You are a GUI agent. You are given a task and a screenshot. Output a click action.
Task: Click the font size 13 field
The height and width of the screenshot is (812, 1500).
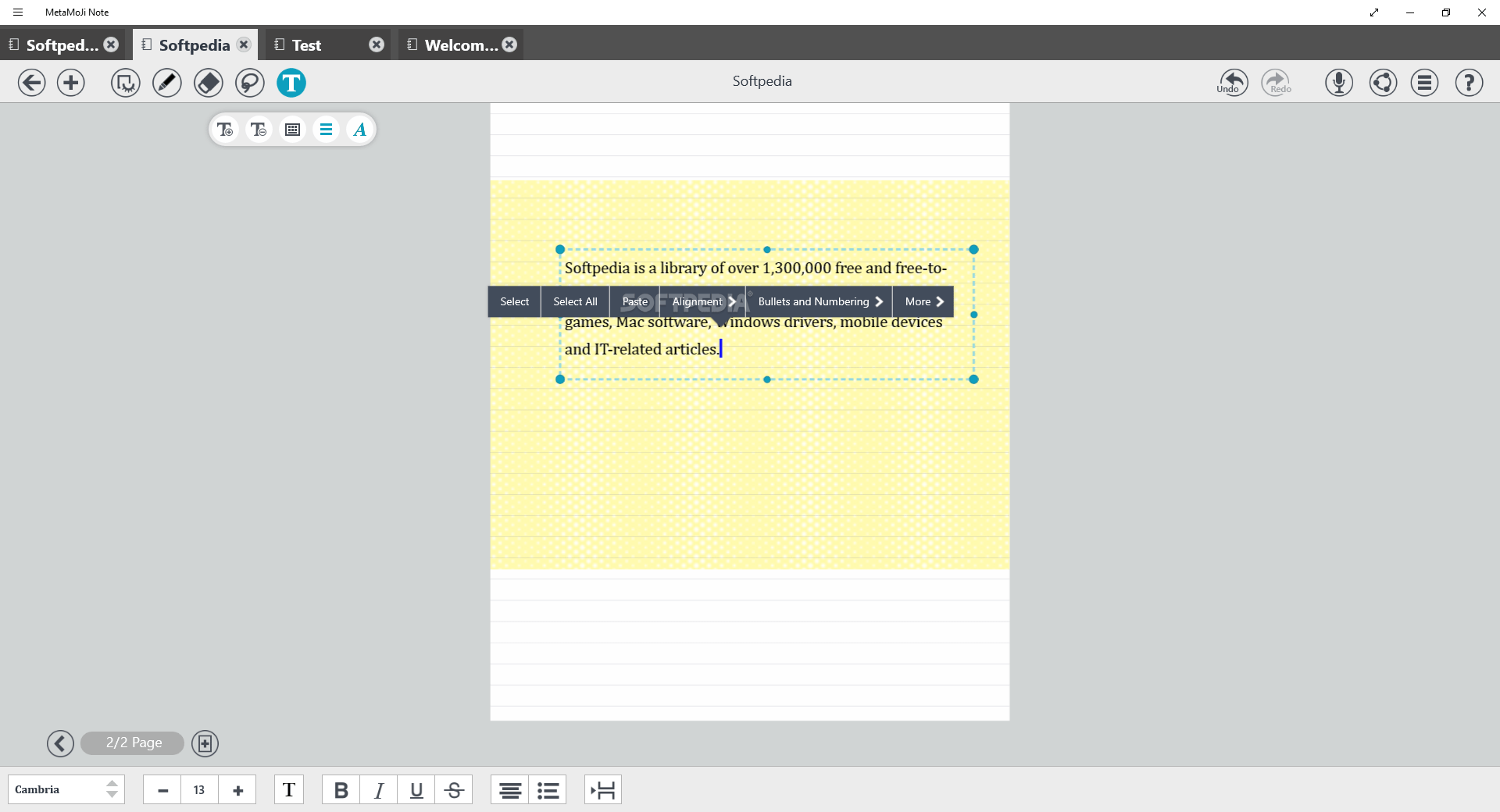coord(199,790)
